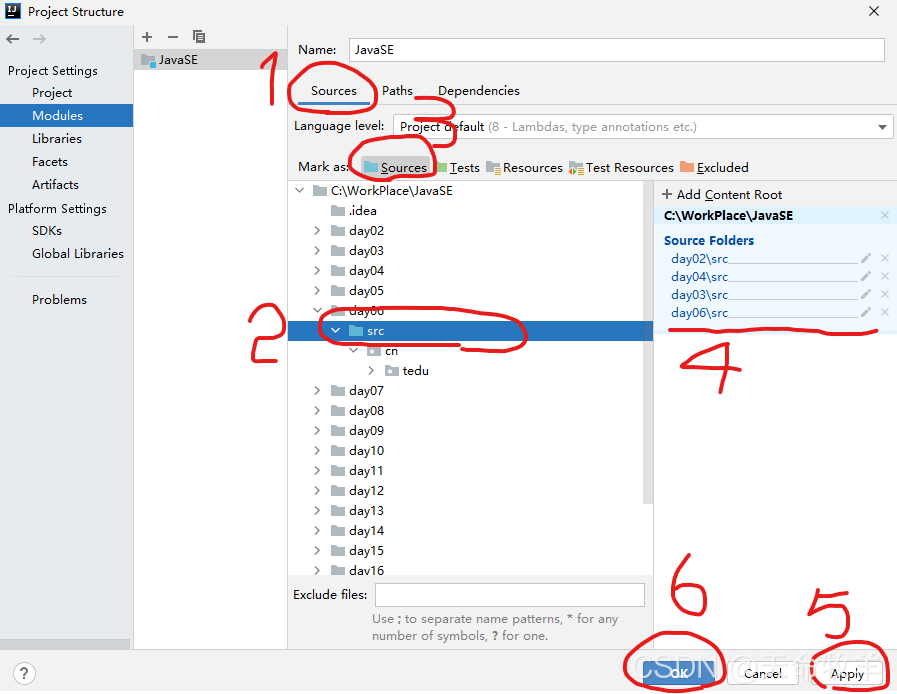The height and width of the screenshot is (694, 897).
Task: Edit properties of day04\src source folder
Action: (866, 276)
